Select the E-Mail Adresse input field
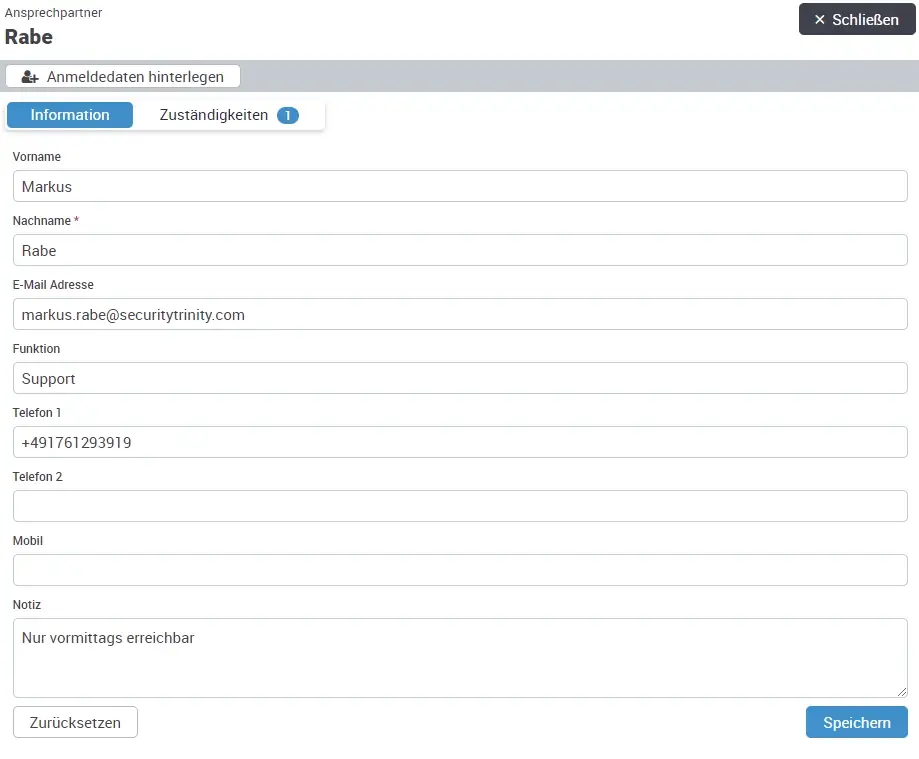This screenshot has width=919, height=759. (460, 314)
